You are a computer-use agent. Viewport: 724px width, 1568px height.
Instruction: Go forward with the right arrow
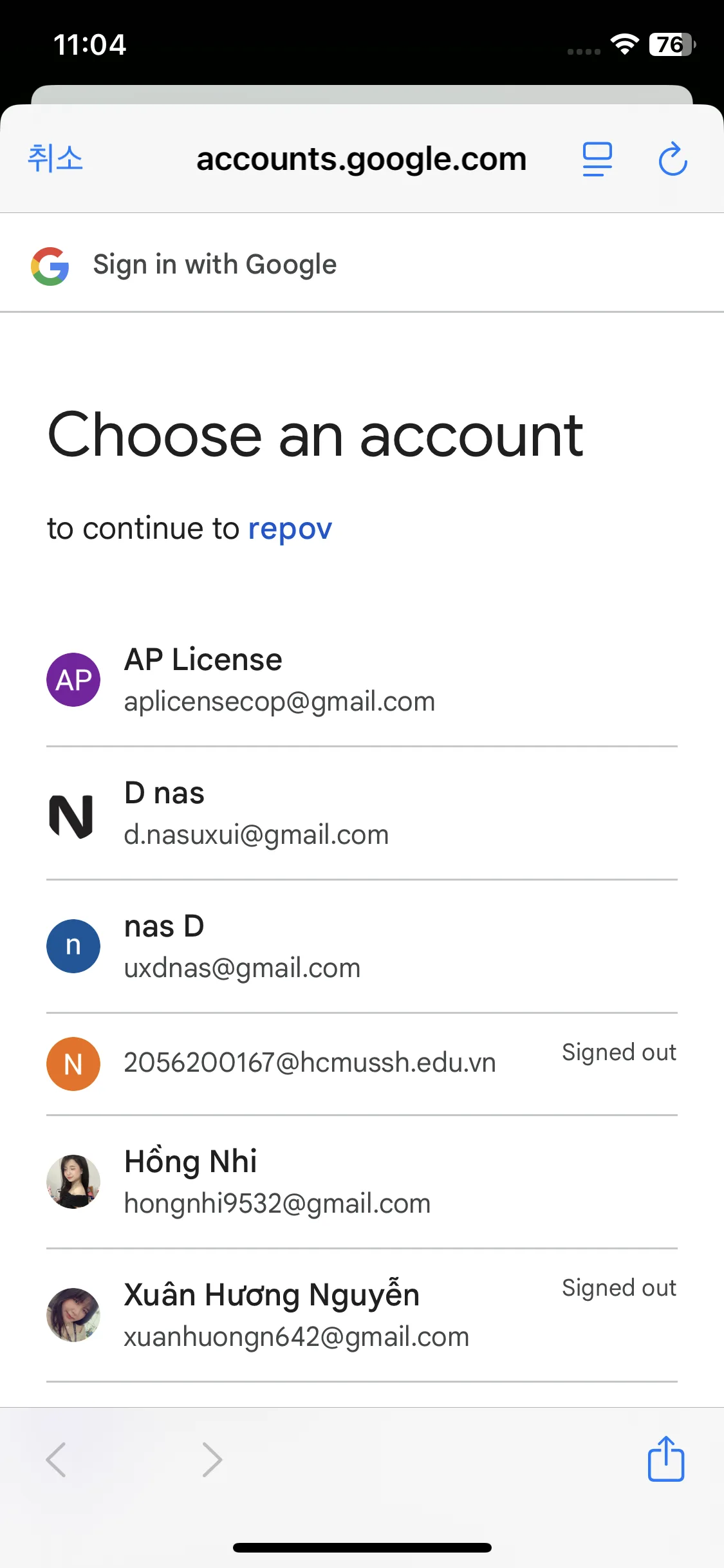coord(212,1459)
